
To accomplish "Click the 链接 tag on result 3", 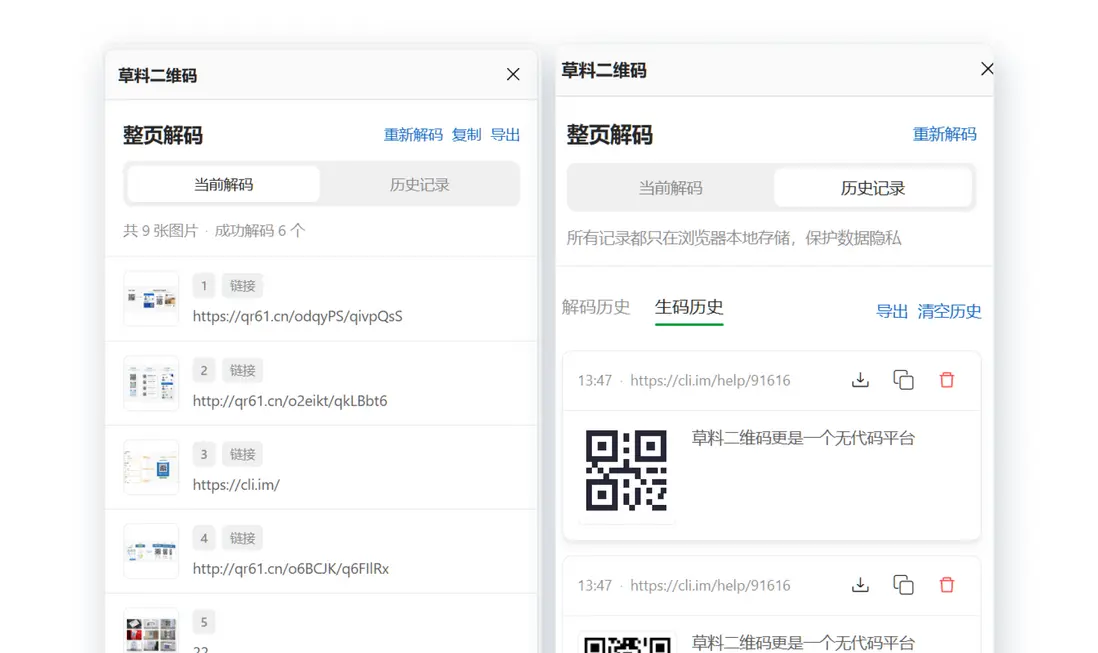I will [242, 454].
